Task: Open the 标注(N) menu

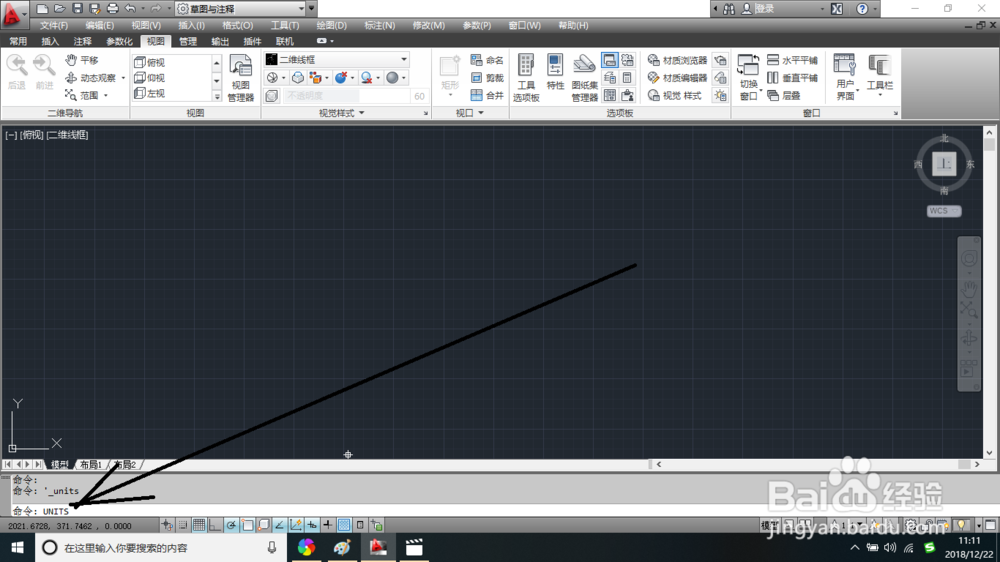Action: pos(379,26)
